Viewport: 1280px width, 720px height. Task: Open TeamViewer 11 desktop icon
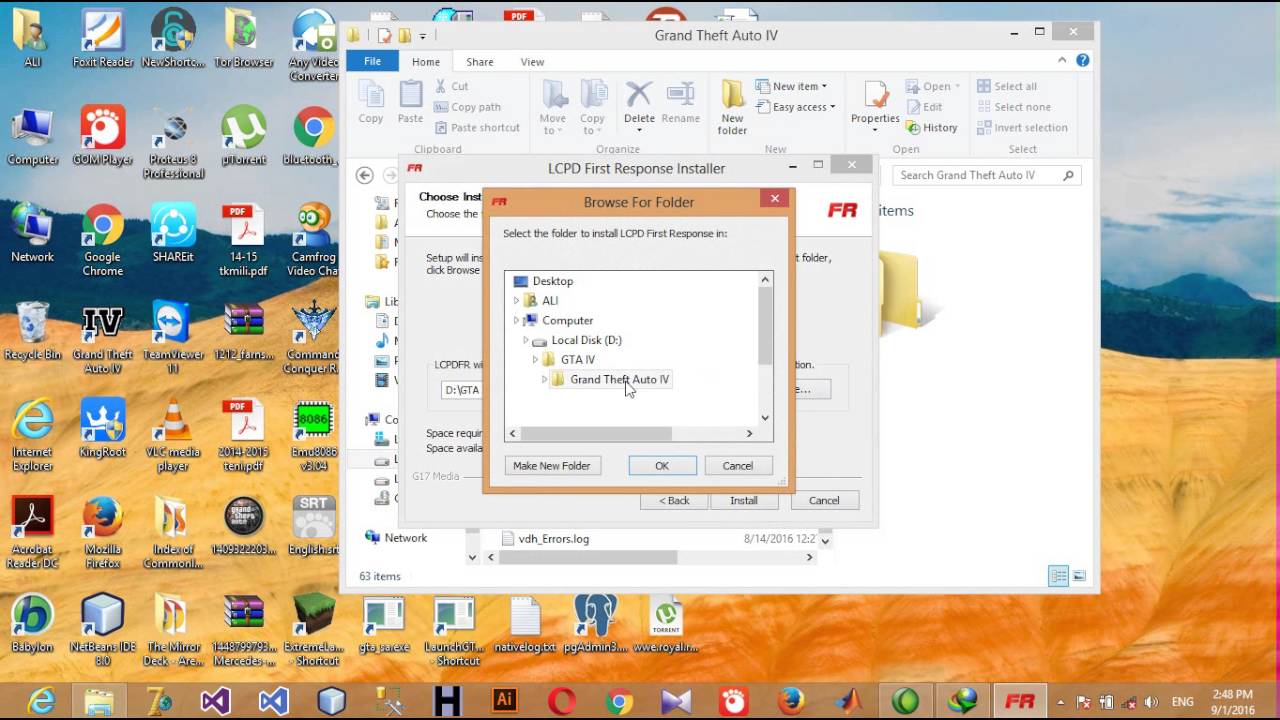click(173, 339)
